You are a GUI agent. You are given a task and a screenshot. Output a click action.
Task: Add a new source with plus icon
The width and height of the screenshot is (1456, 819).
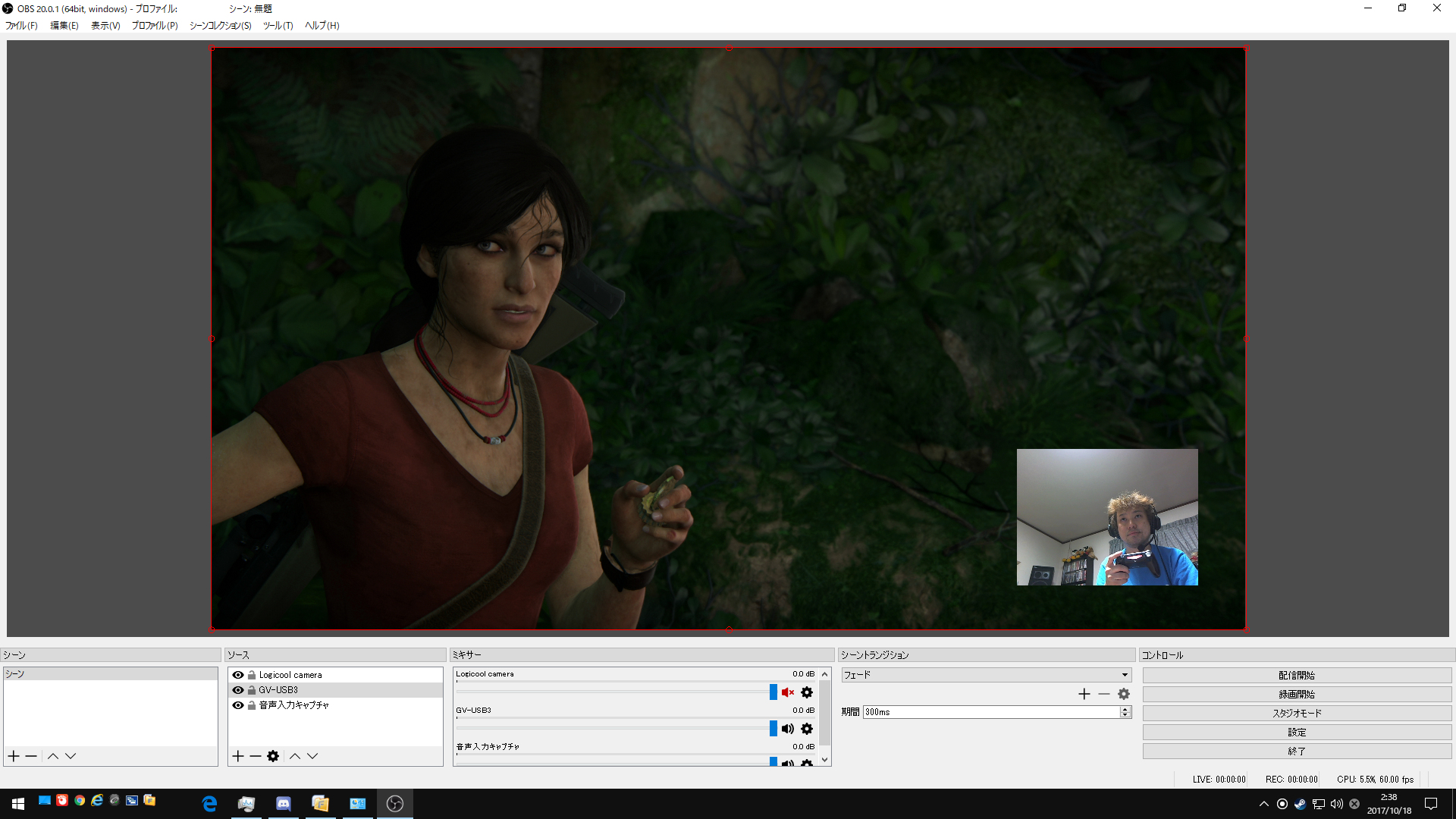pos(238,756)
